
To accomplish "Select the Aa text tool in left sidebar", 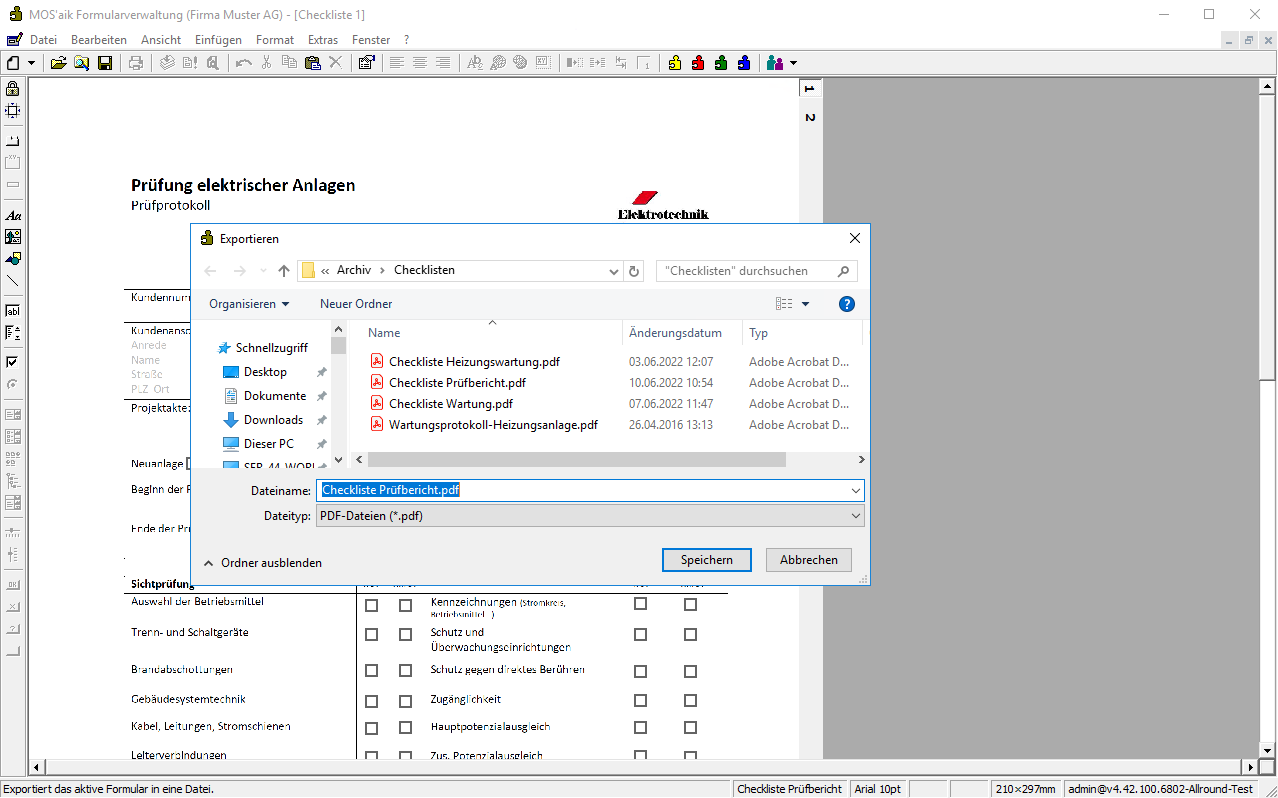I will (x=13, y=215).
